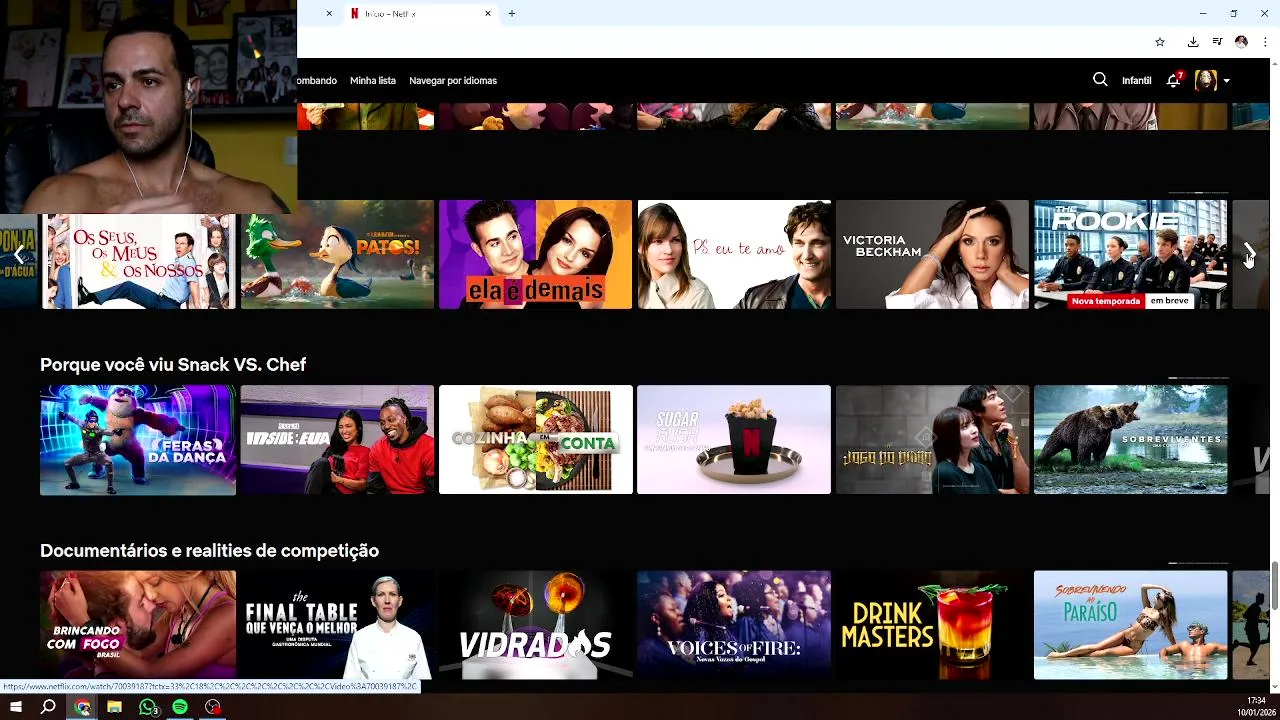Open P.S. Eu Te Amo thumbnail
This screenshot has width=1280, height=720.
(x=734, y=254)
